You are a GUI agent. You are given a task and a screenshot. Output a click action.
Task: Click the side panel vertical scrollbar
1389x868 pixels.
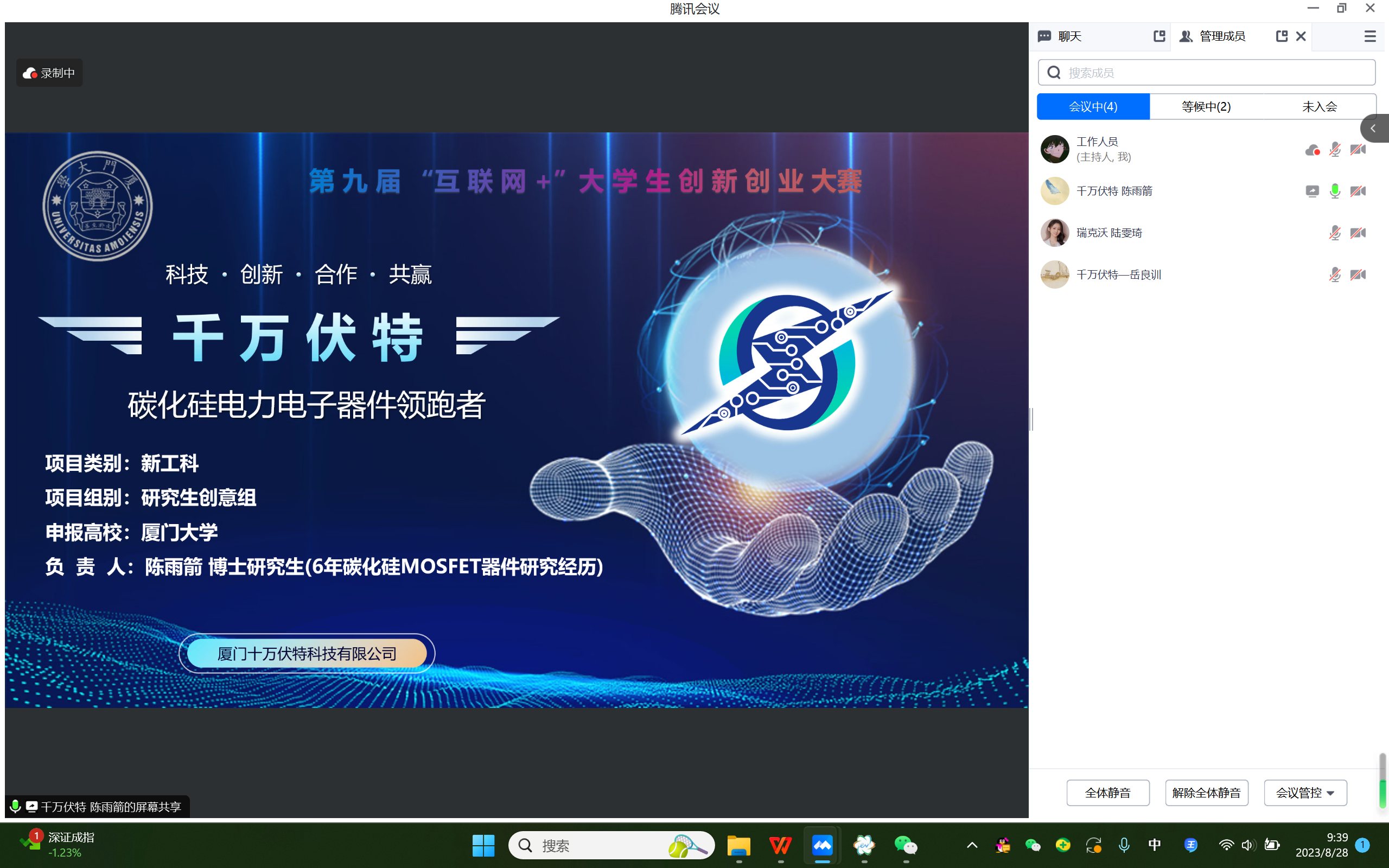(x=1382, y=781)
